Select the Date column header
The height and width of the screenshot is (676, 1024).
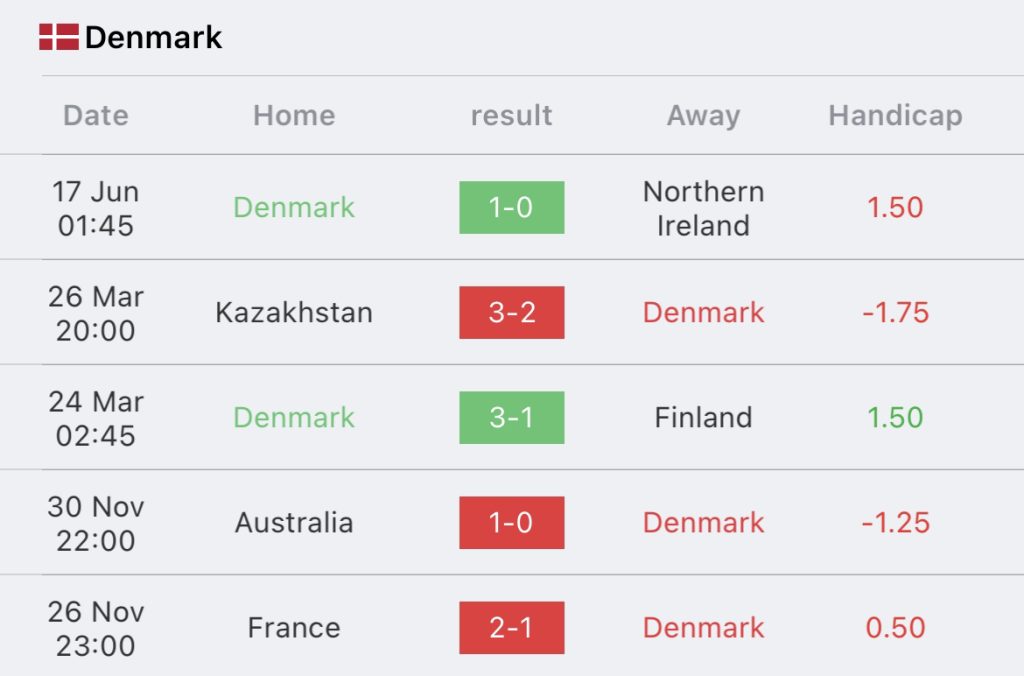click(x=96, y=116)
